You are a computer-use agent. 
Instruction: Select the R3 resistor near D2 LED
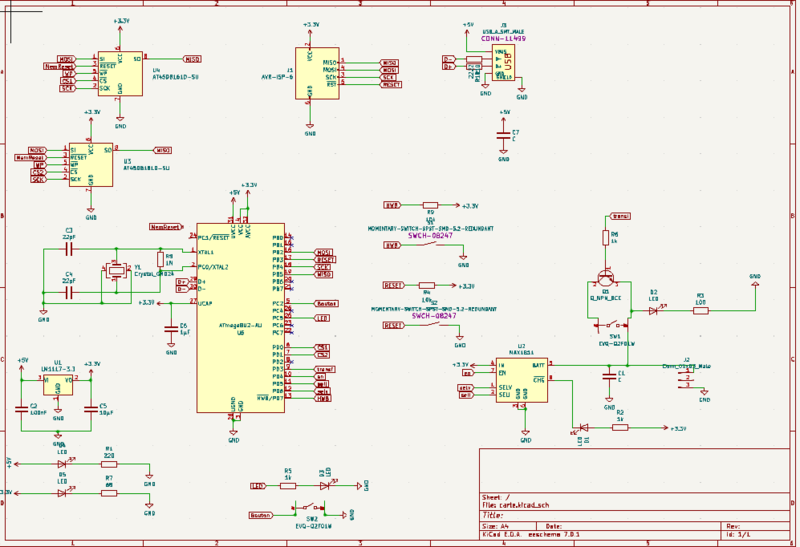(x=700, y=310)
